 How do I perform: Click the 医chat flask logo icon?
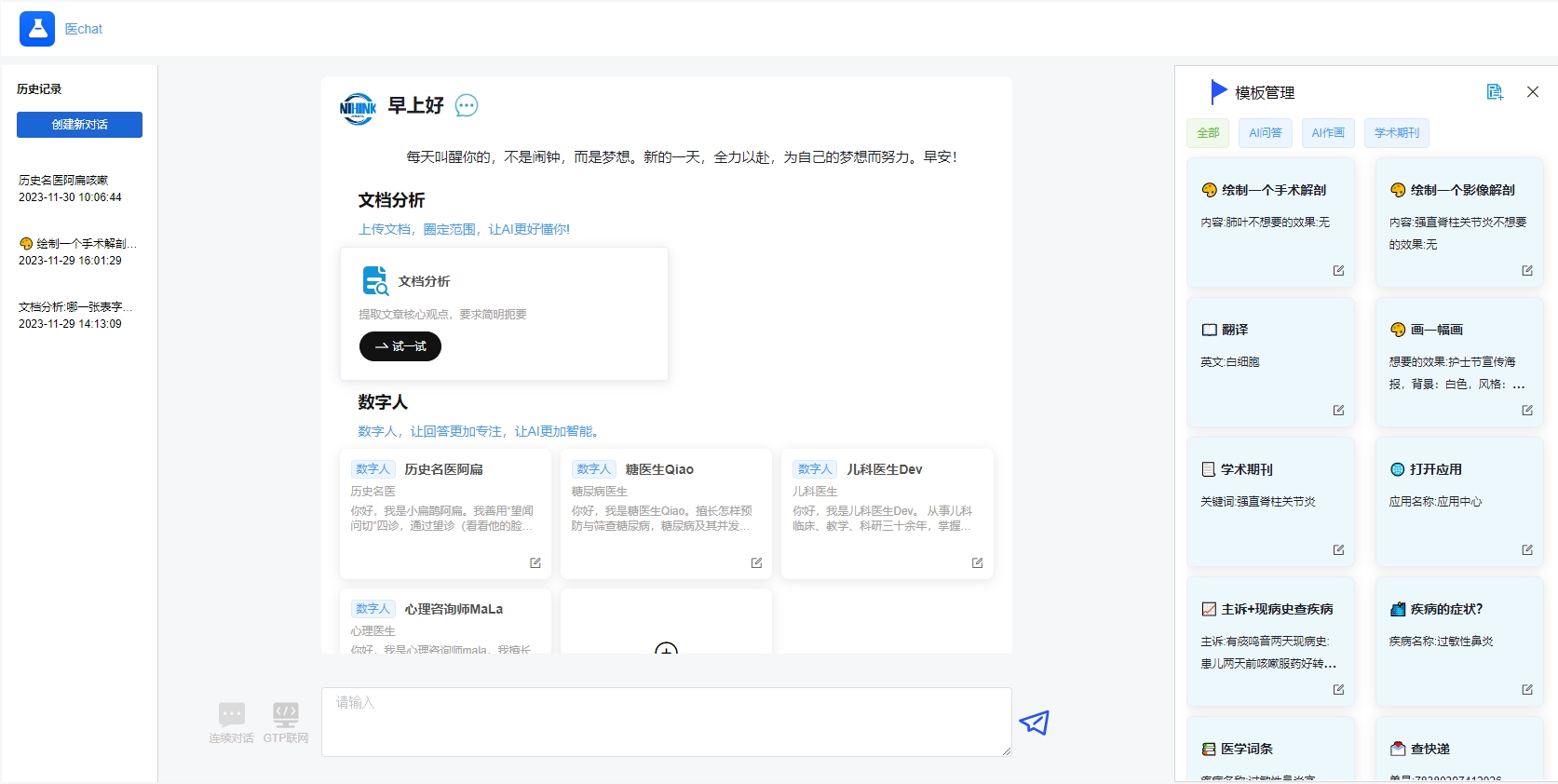pyautogui.click(x=37, y=29)
